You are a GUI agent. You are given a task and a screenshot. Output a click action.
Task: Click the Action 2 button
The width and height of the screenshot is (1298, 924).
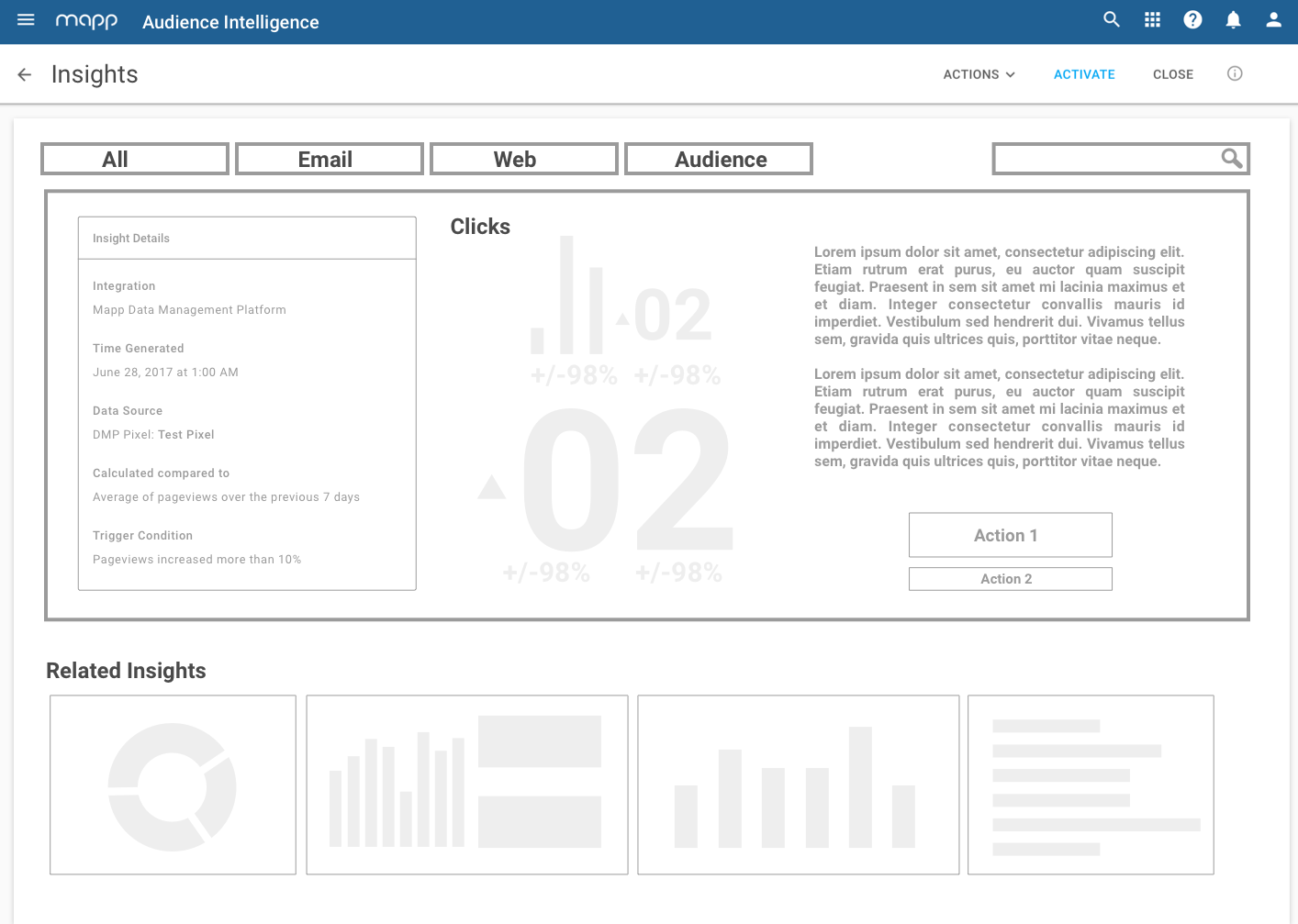tap(1010, 579)
